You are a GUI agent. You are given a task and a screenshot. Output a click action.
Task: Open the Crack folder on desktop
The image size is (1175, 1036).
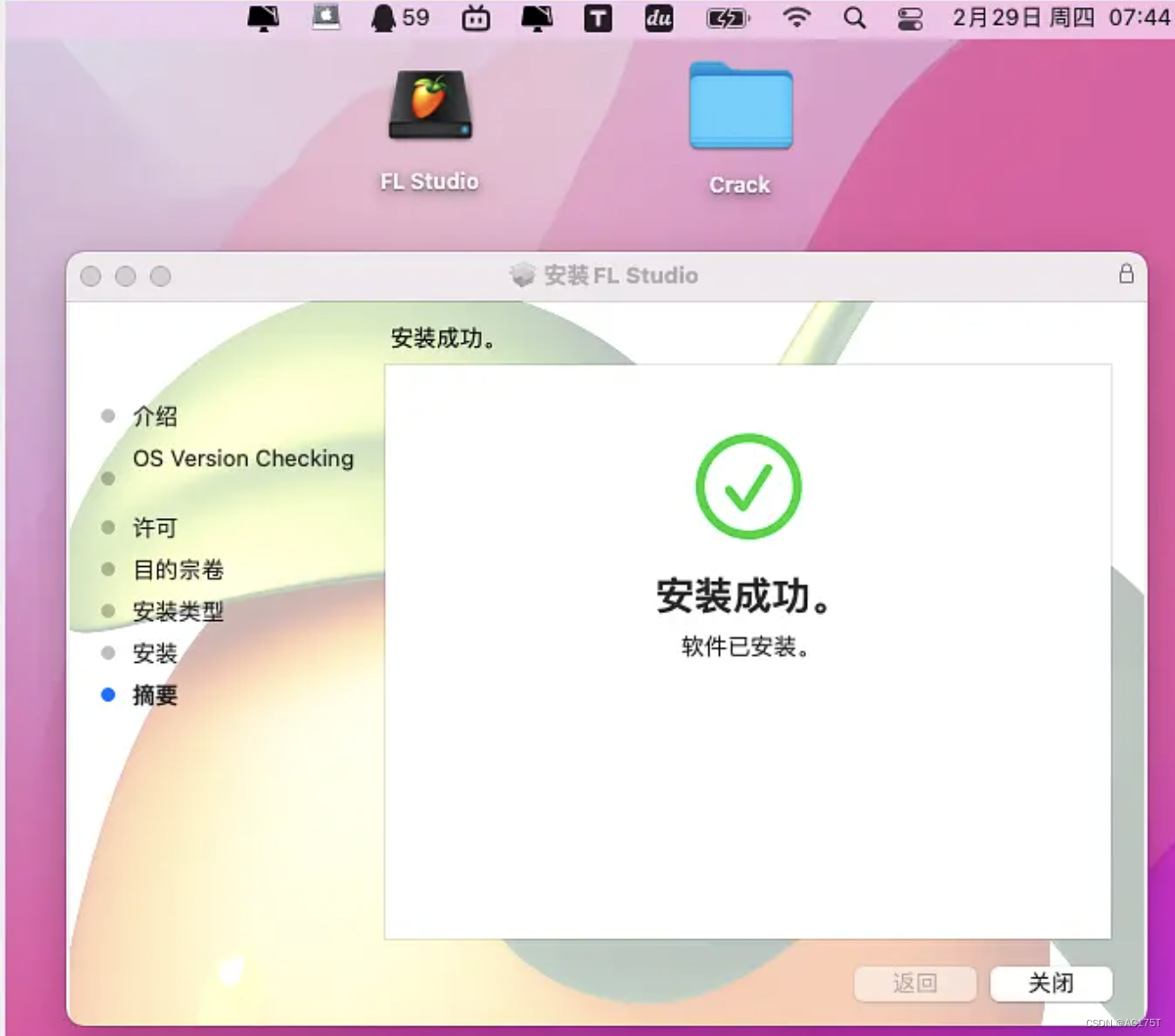pos(740,106)
